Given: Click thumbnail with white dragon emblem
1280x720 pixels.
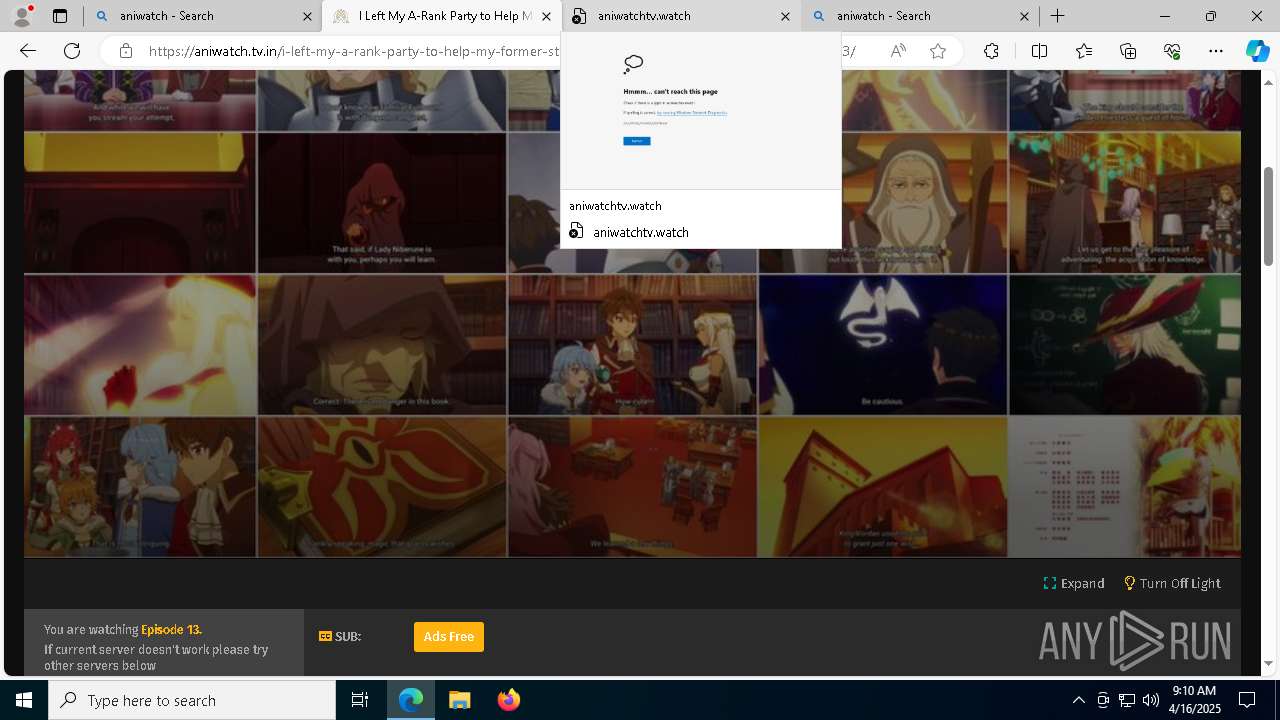Looking at the screenshot, I should pyautogui.click(x=883, y=345).
